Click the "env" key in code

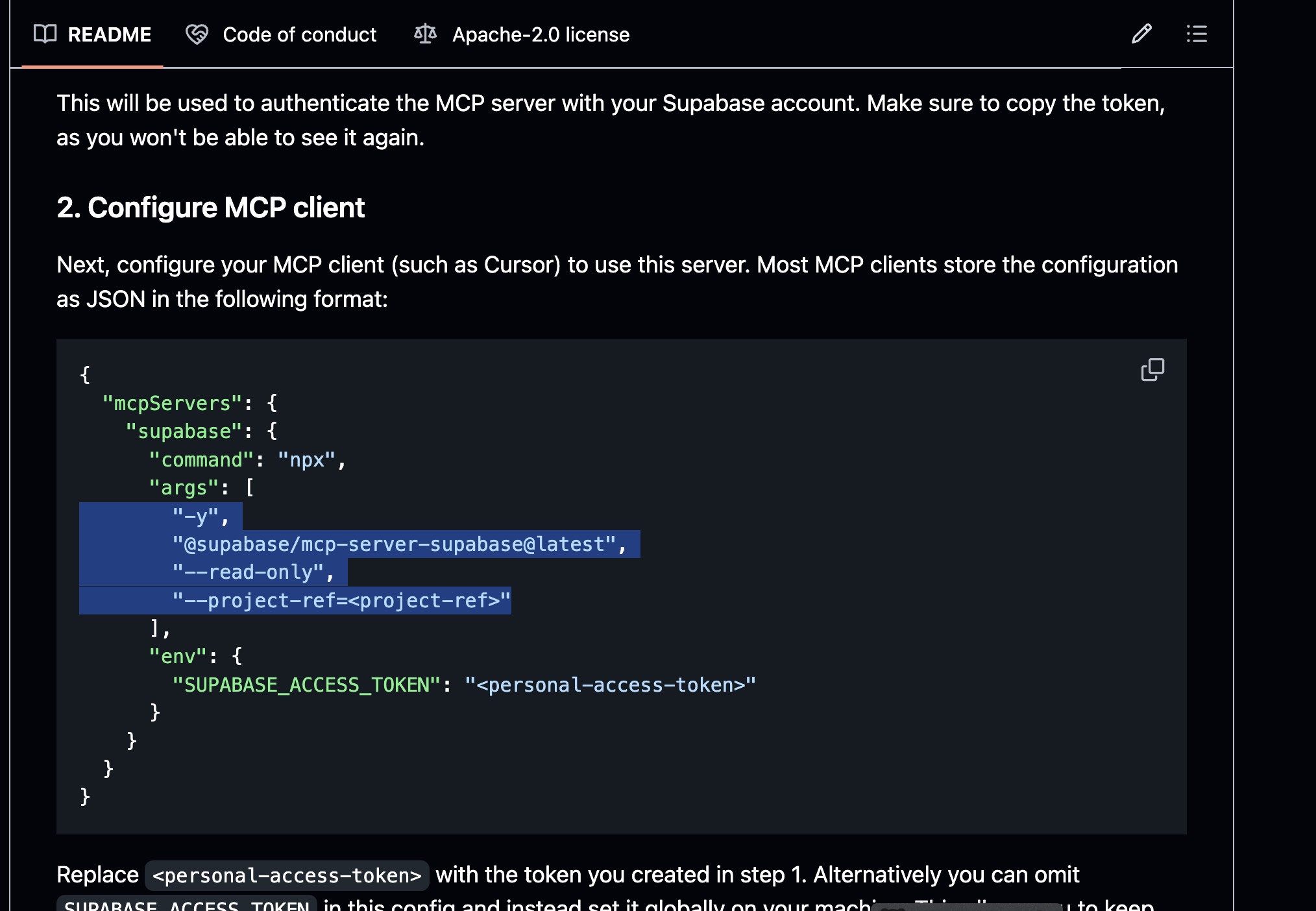[178, 657]
